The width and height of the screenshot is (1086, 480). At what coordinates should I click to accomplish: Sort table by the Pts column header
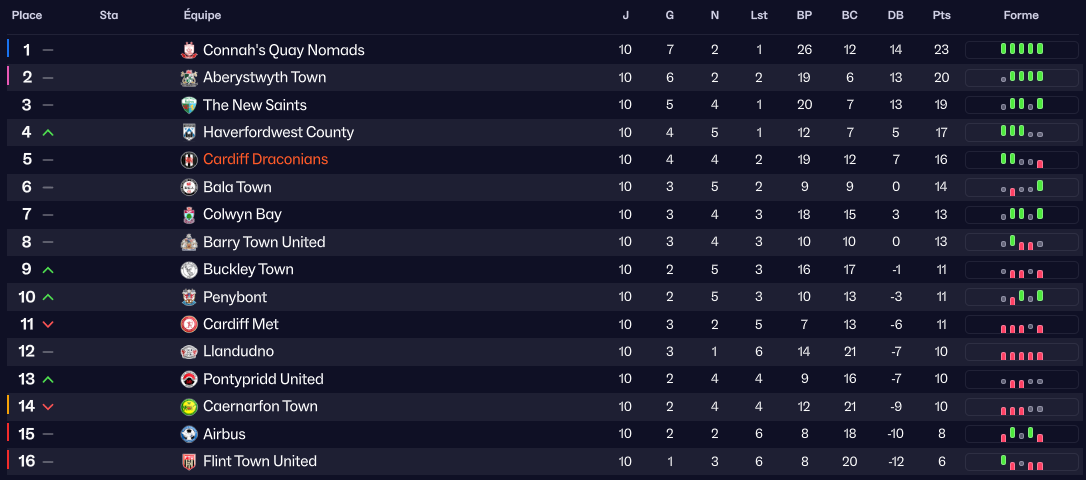(941, 15)
